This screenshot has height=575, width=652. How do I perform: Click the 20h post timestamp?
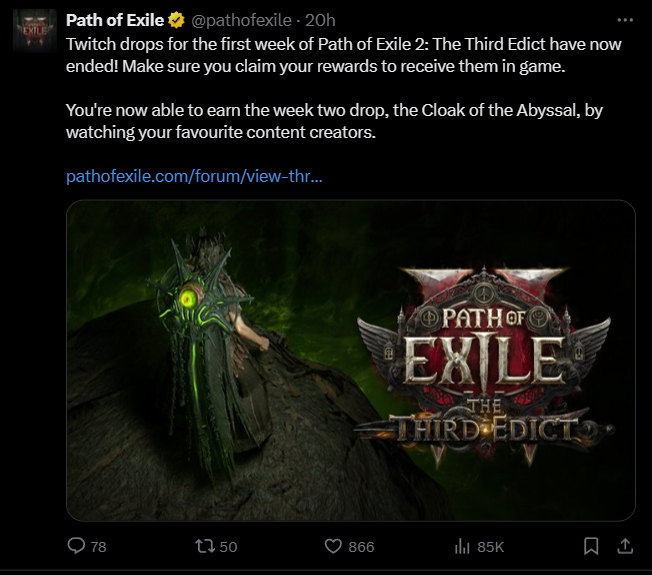(320, 20)
